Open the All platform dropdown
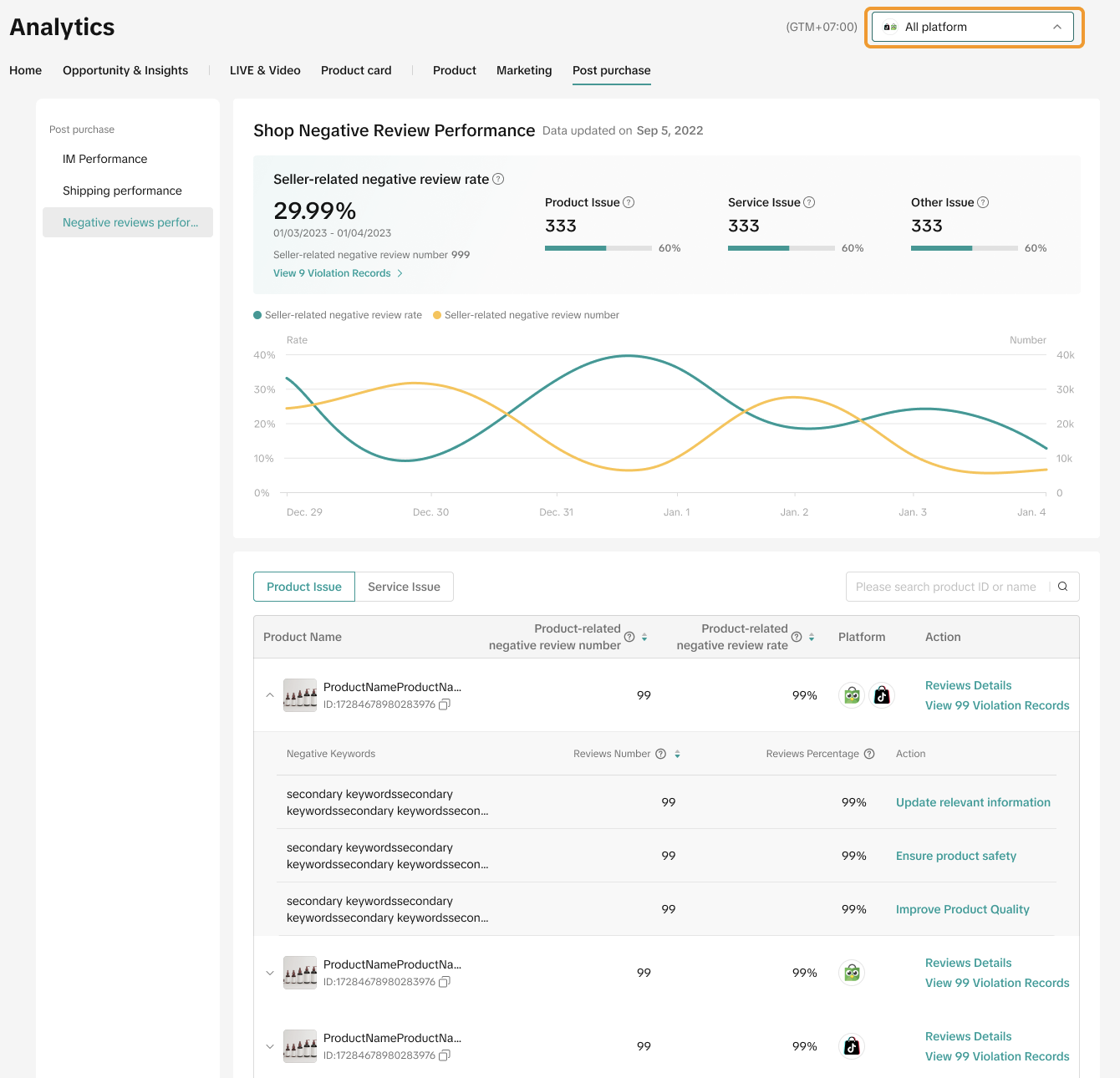 click(x=972, y=27)
